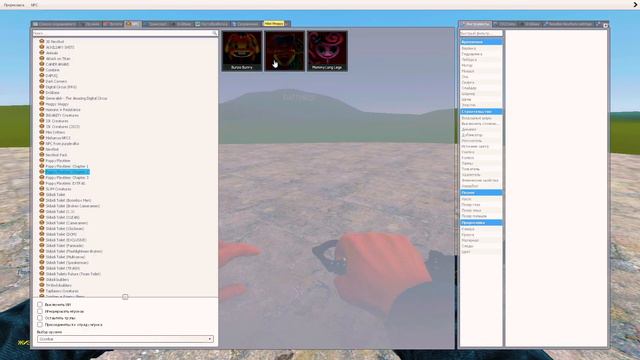Click the icon beside Poppy Playtime: Chapter 3

pos(42,178)
